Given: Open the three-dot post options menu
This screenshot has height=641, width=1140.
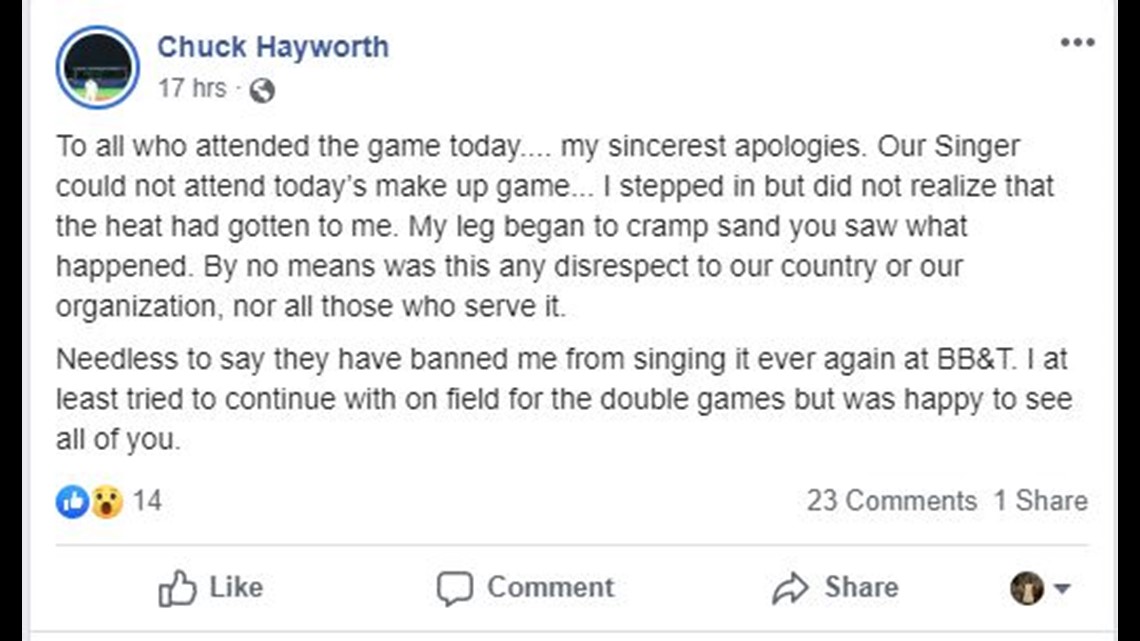Looking at the screenshot, I should coord(1077,43).
